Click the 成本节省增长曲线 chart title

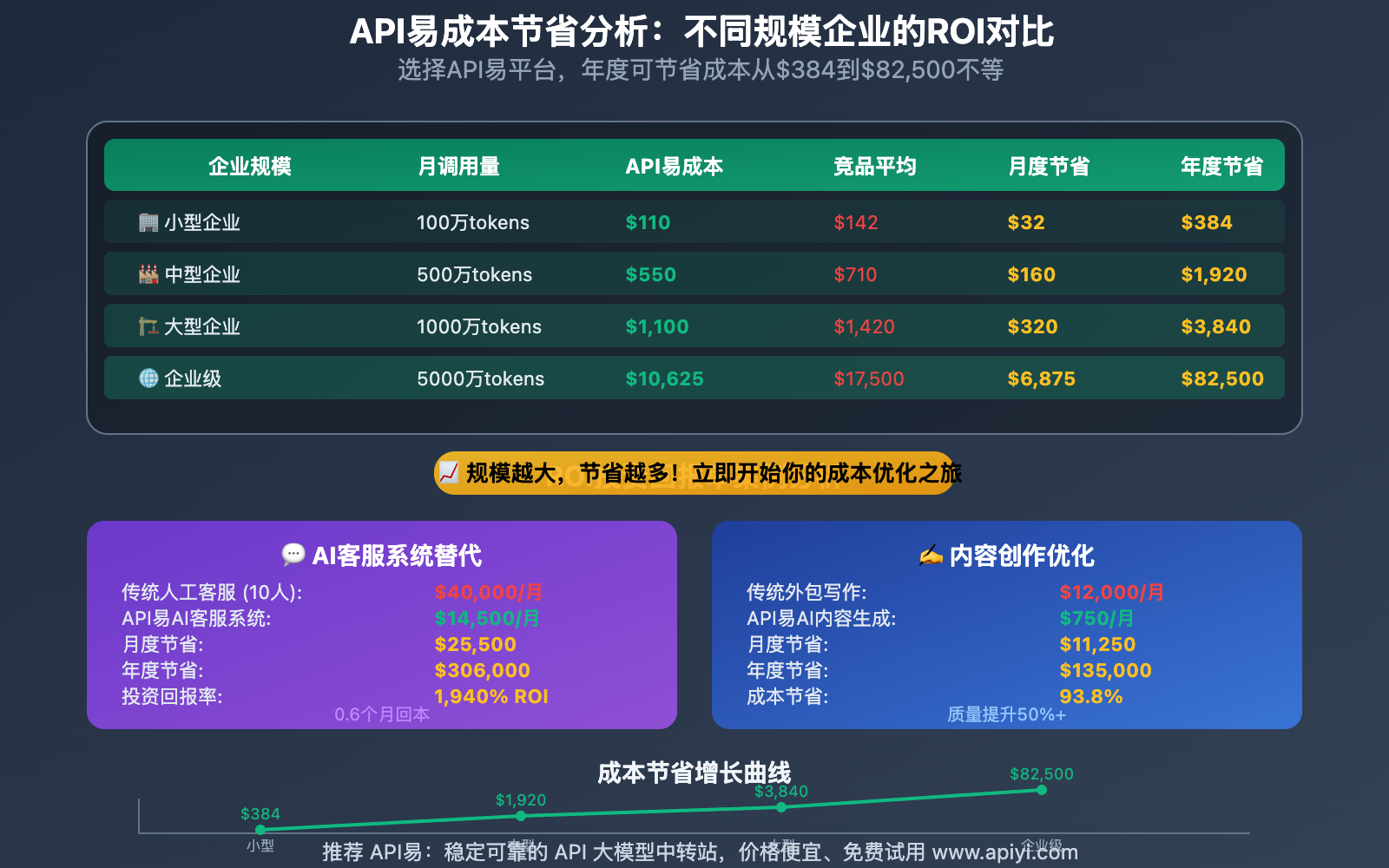[x=694, y=773]
